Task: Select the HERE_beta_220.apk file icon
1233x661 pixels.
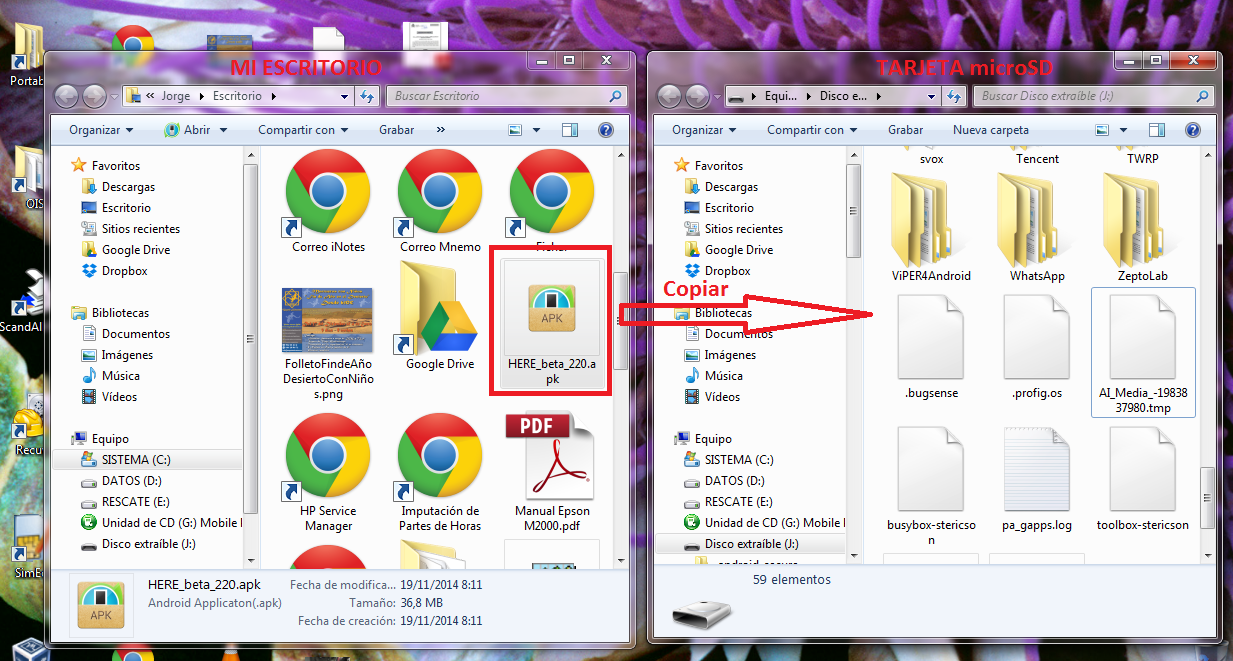Action: click(552, 309)
